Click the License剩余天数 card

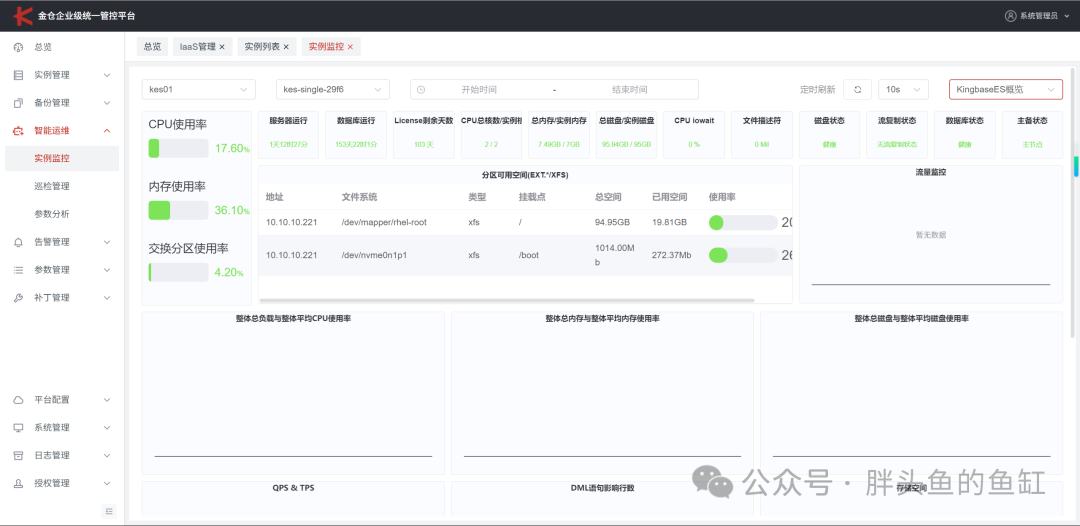click(424, 134)
